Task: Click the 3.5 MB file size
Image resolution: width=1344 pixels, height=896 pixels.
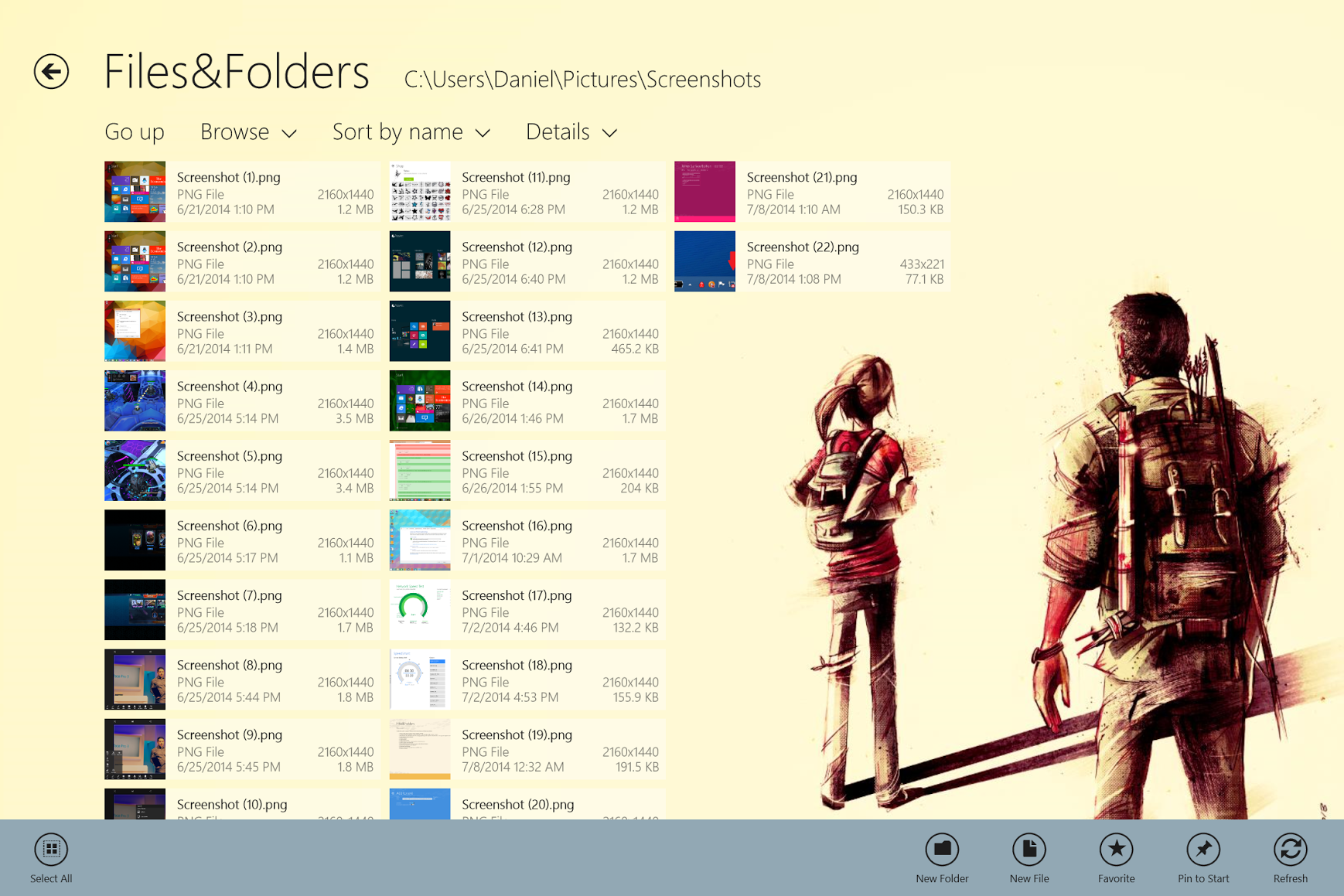Action: [355, 419]
